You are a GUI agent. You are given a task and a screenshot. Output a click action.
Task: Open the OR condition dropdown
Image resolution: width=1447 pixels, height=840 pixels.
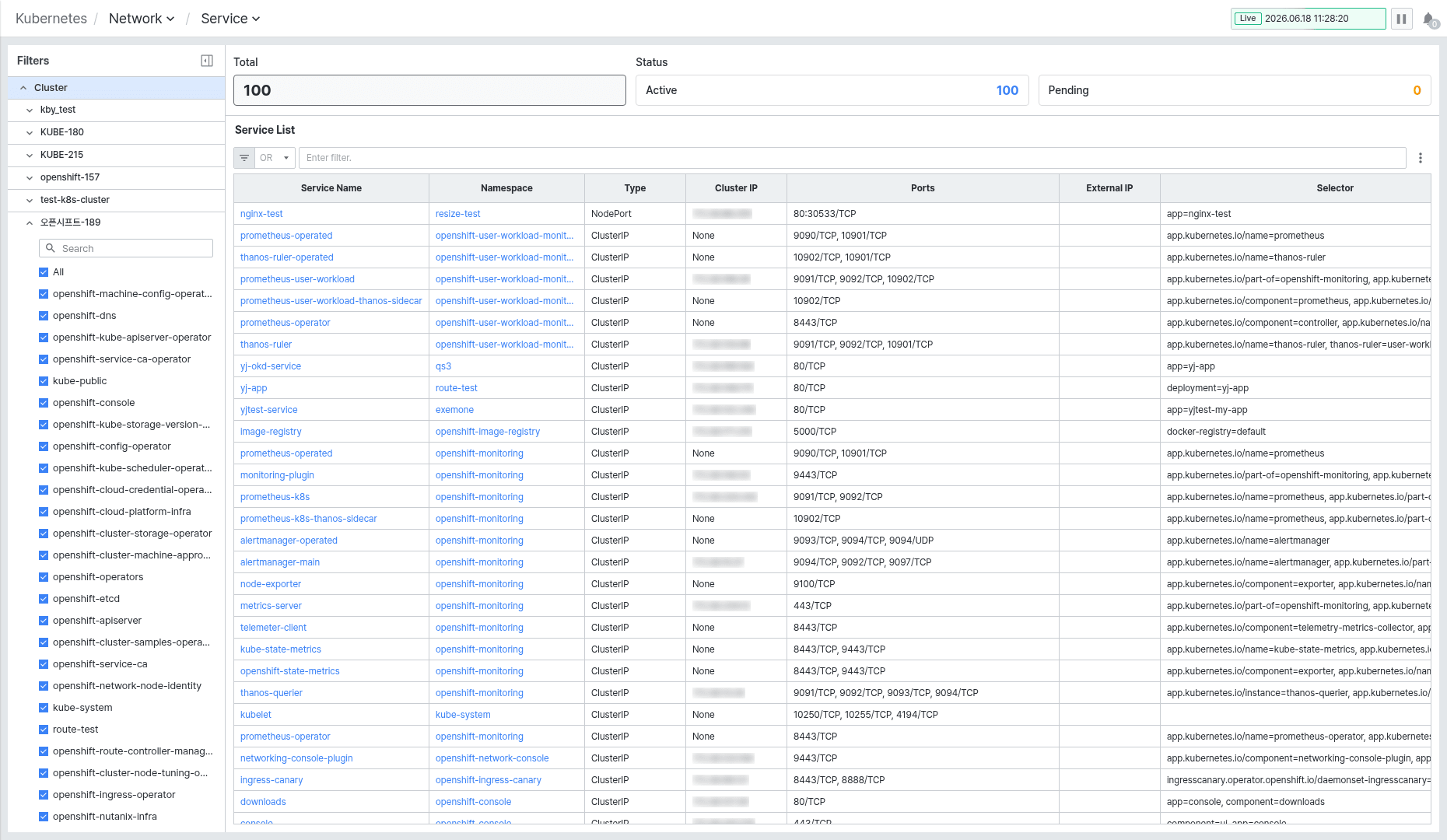275,158
